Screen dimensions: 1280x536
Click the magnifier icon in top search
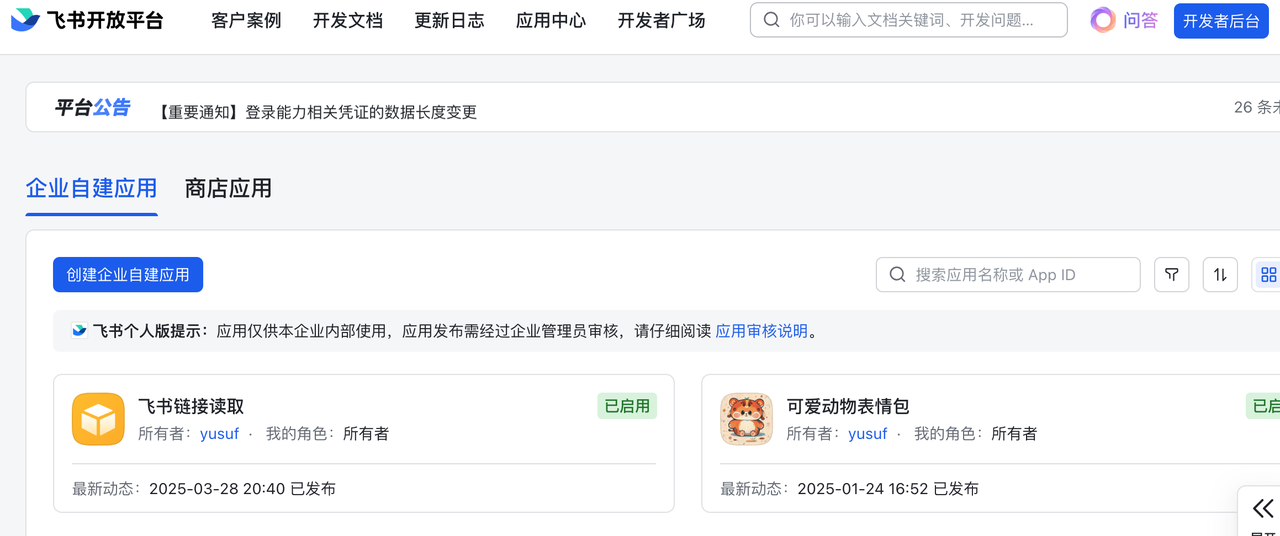[771, 20]
